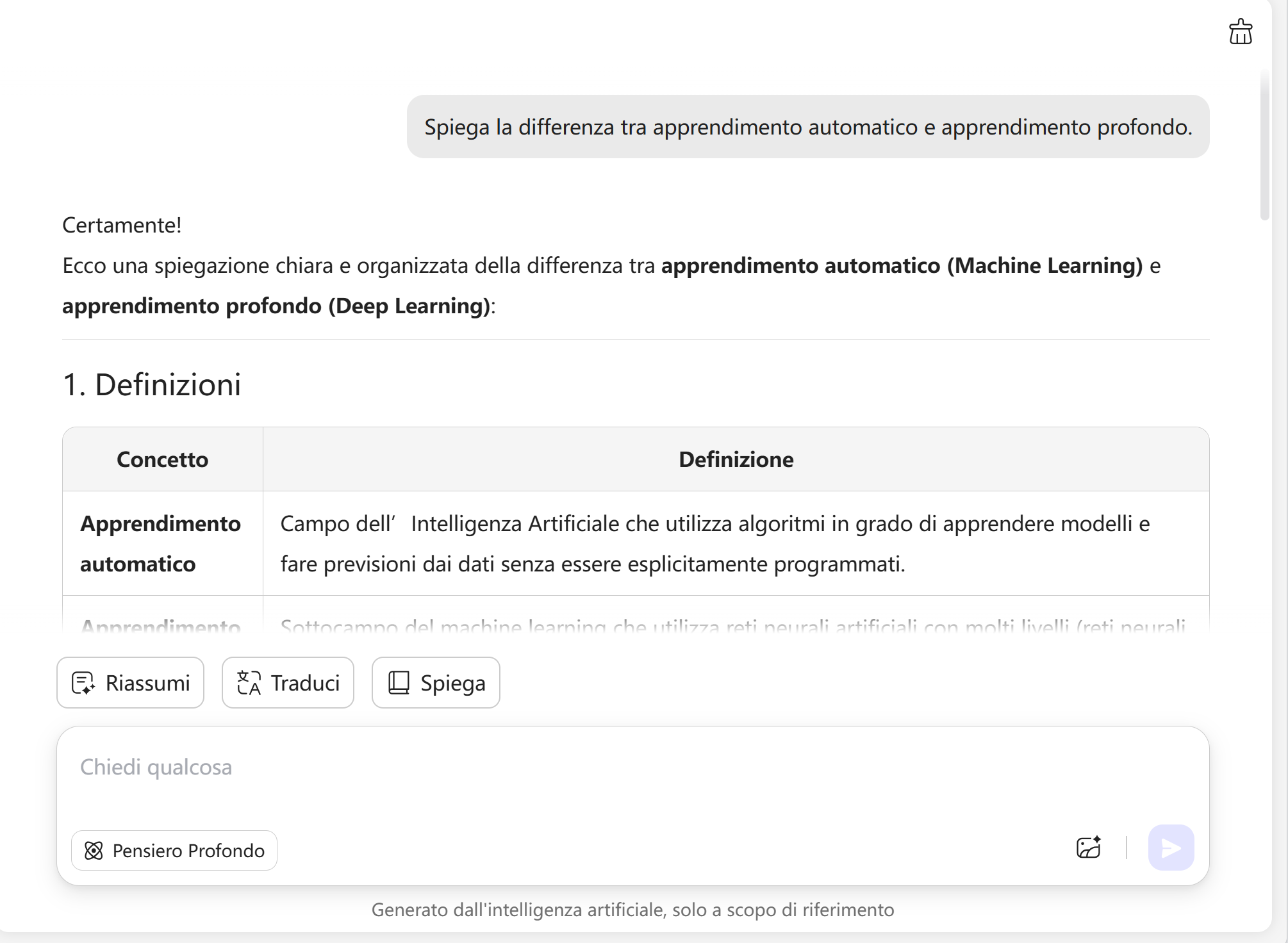Viewport: 1288px width, 943px height.
Task: Click the 'Concetto' table column header
Action: coord(163,459)
